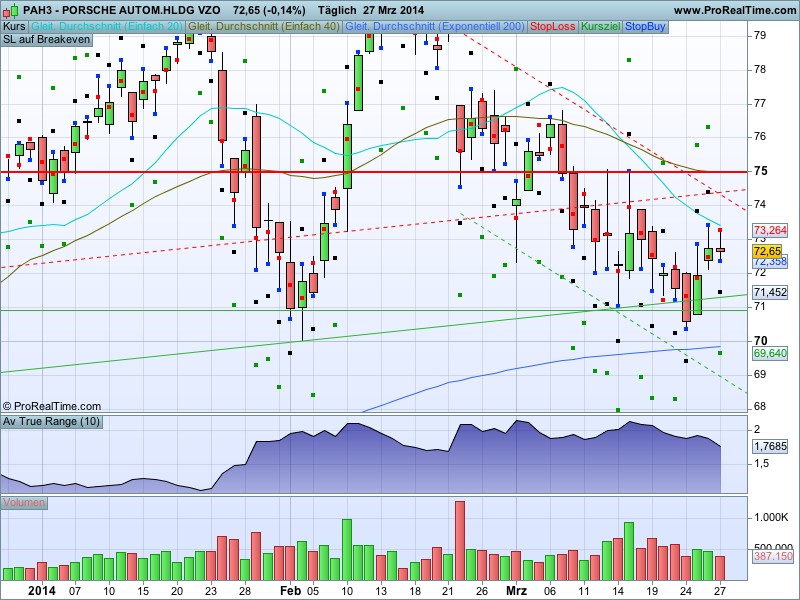Click the red horizontal line at 75
Screen dimensions: 800x600
[373, 172]
